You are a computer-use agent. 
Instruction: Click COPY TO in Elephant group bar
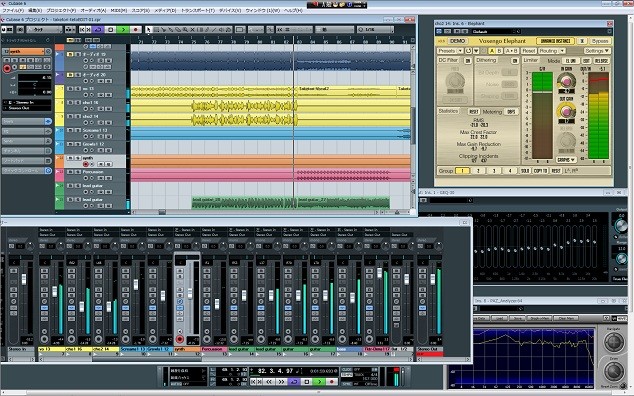click(541, 171)
